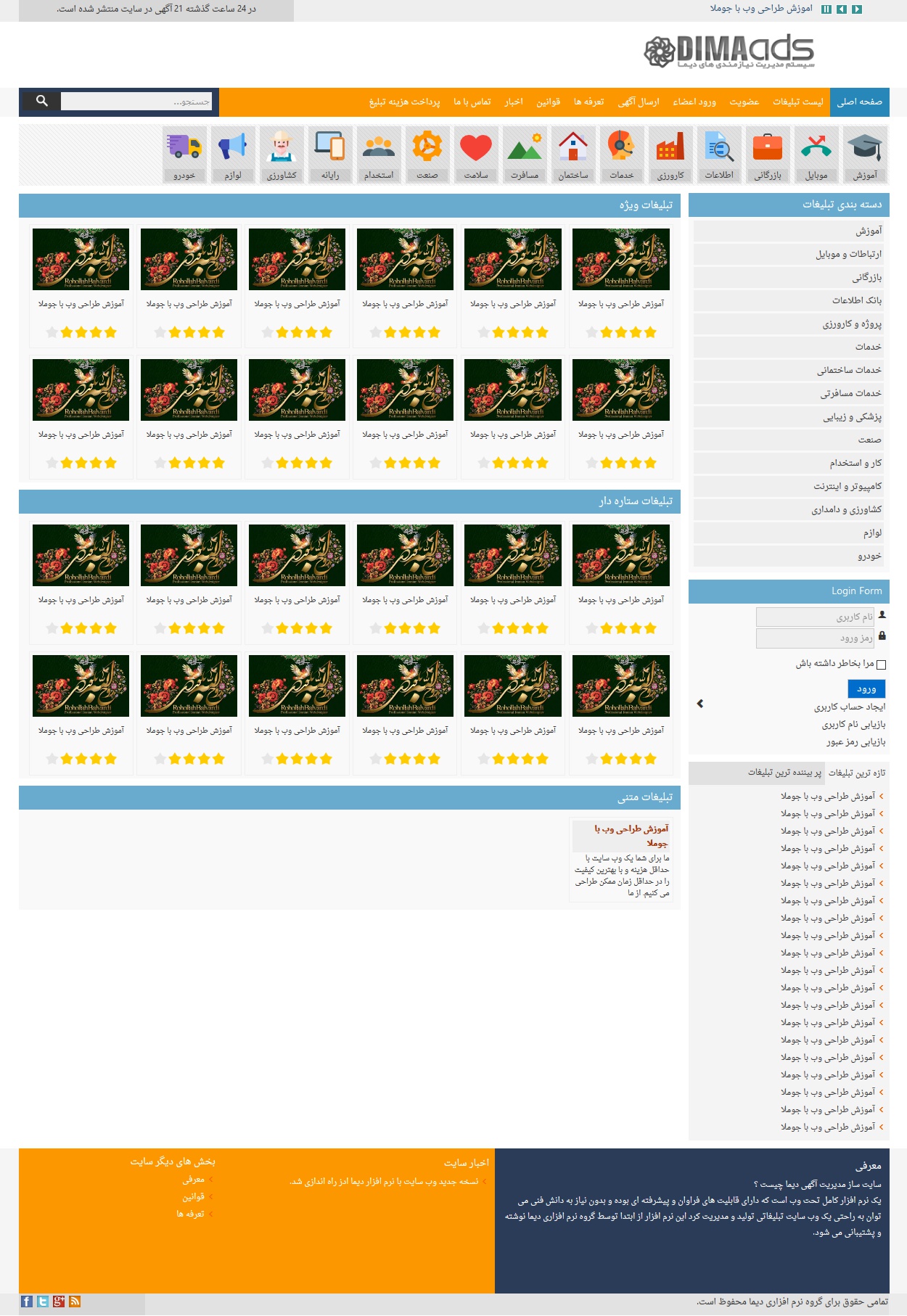Screen dimensions: 907x1316
Task: Click the graduation cap آموزش category icon
Action: (865, 147)
